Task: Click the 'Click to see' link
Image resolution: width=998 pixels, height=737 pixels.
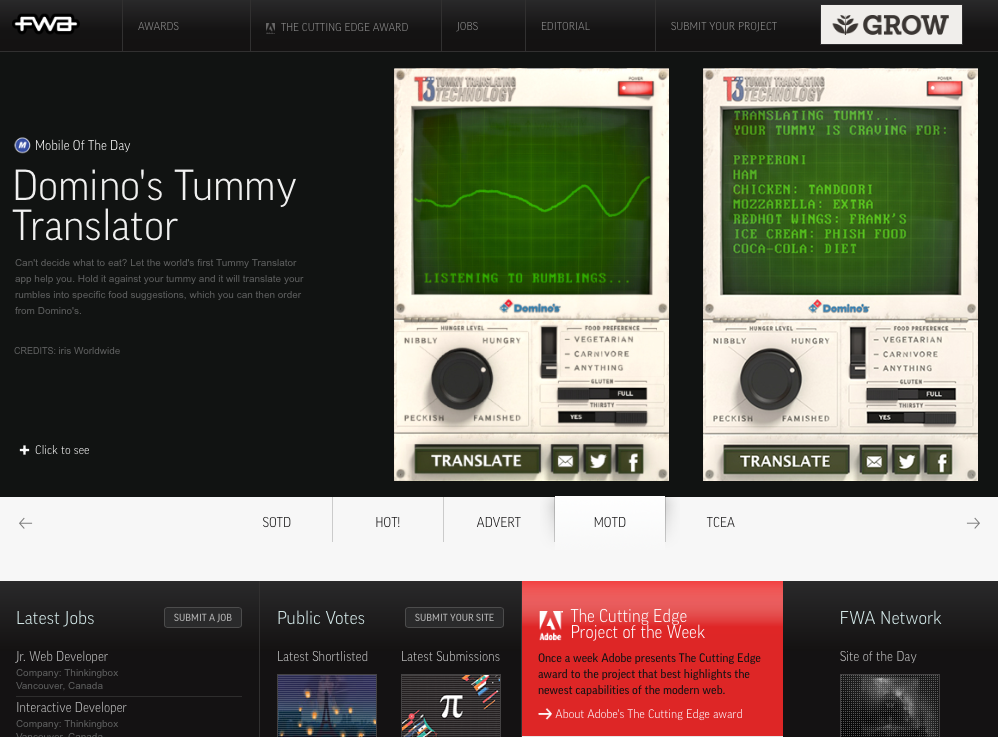Action: point(62,450)
